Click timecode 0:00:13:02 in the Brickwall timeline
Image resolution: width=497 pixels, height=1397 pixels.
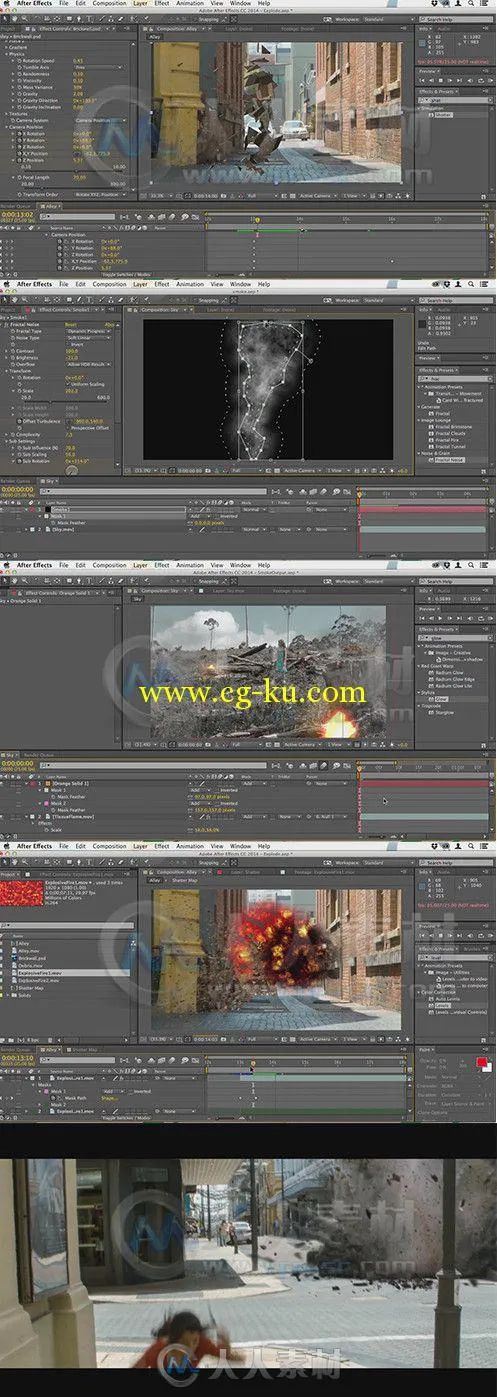tap(20, 214)
